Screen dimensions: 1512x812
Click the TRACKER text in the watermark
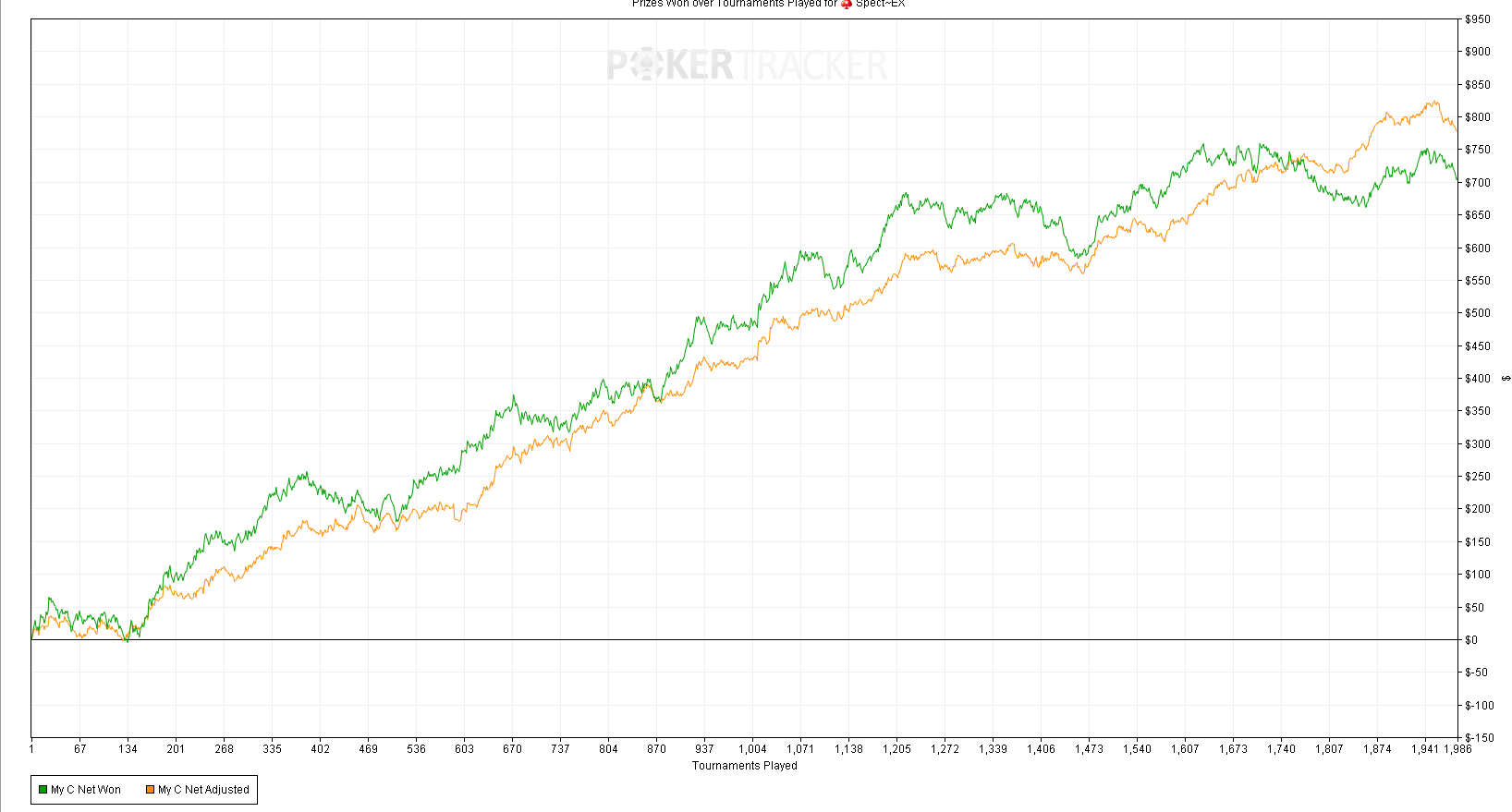click(x=812, y=66)
